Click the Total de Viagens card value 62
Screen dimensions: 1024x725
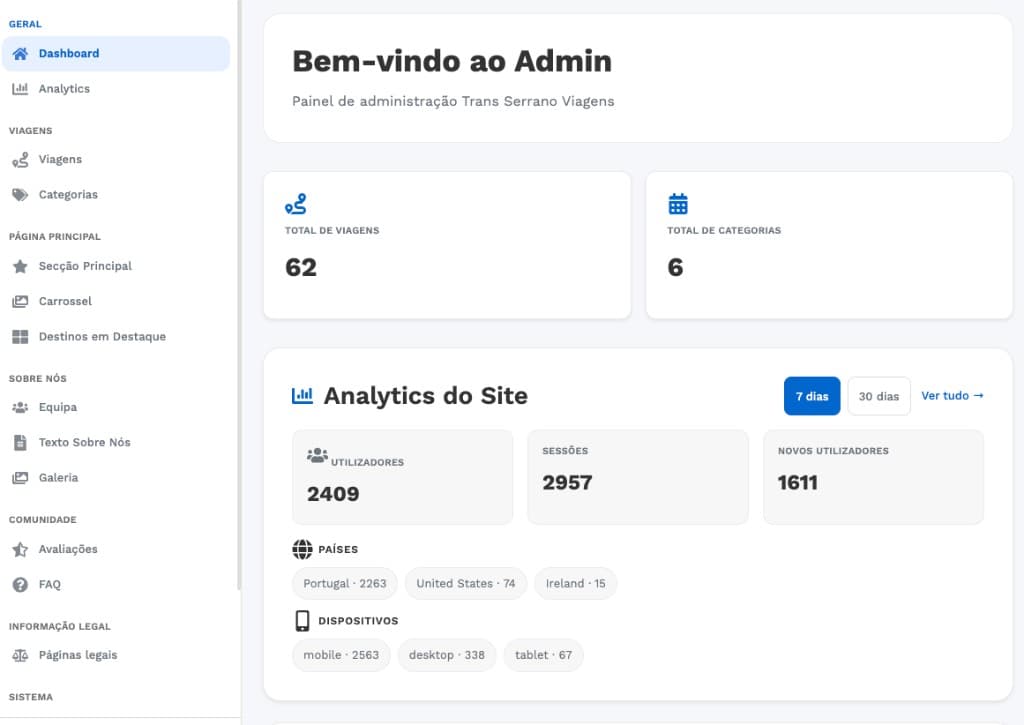pyautogui.click(x=301, y=267)
